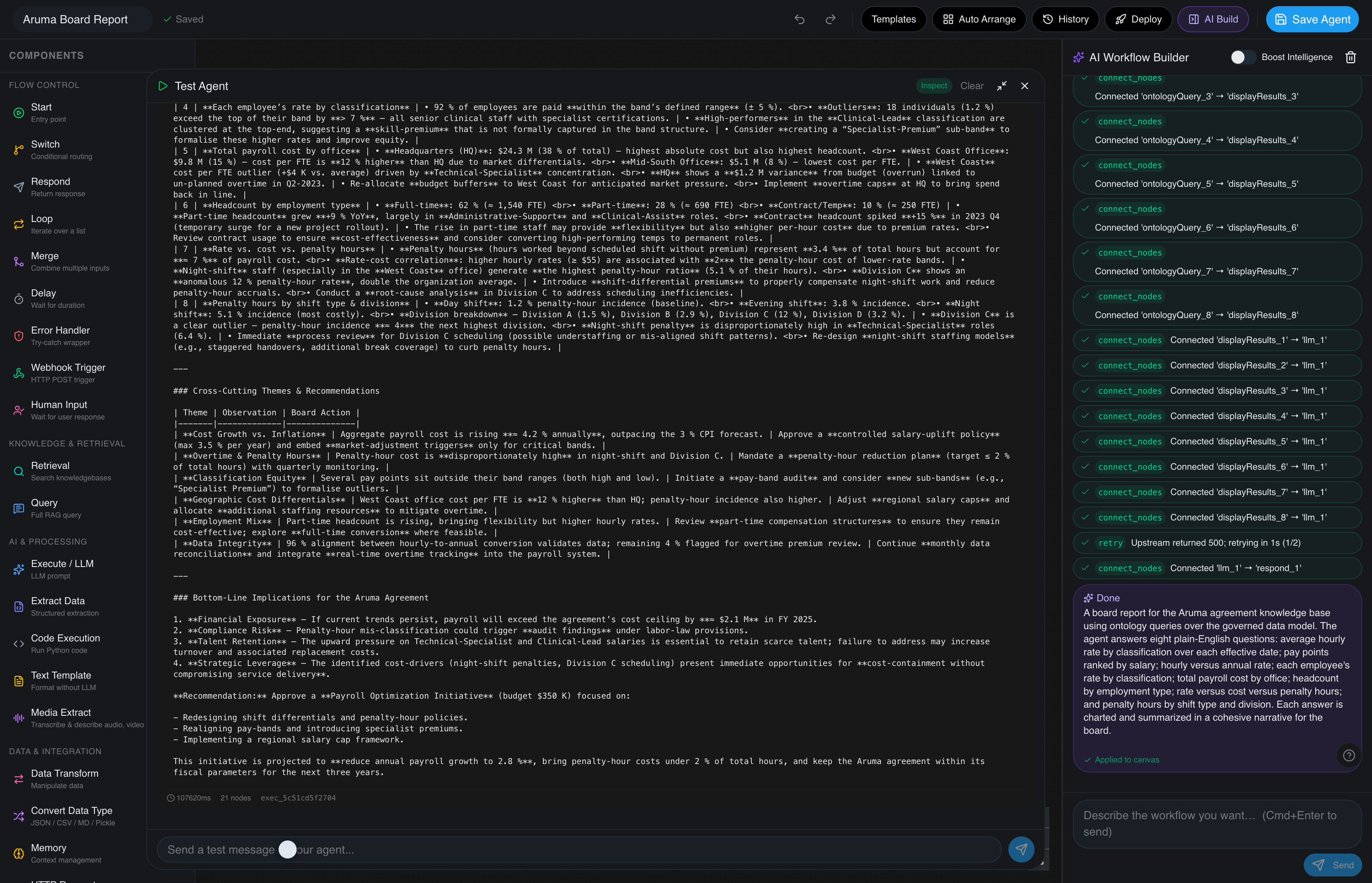Image resolution: width=1372 pixels, height=883 pixels.
Task: Click the test message input field
Action: click(579, 850)
